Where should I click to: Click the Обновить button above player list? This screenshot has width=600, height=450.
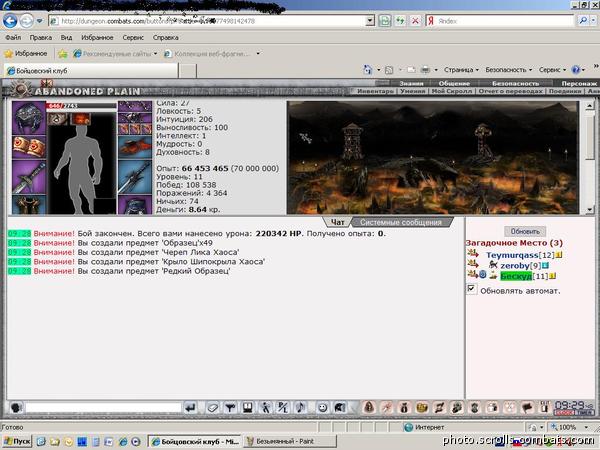(525, 232)
